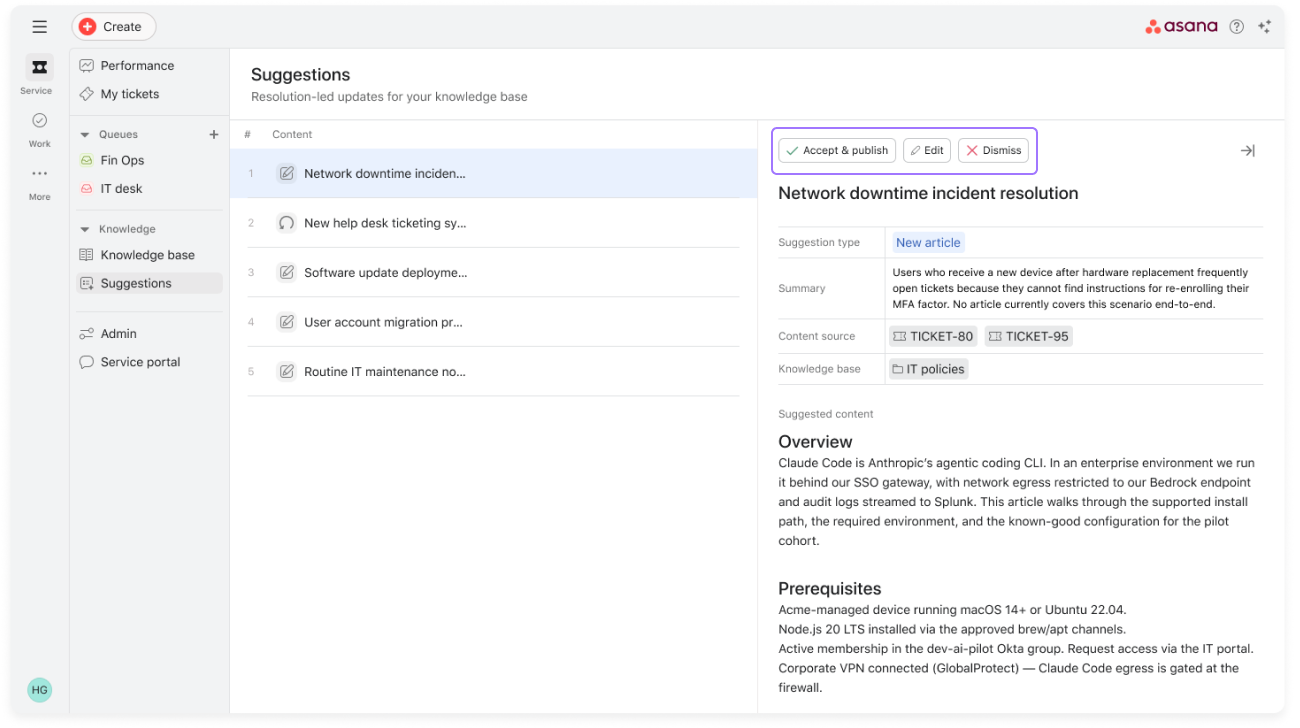Click the article icon for Software update row
1300x728 pixels.
287,273
